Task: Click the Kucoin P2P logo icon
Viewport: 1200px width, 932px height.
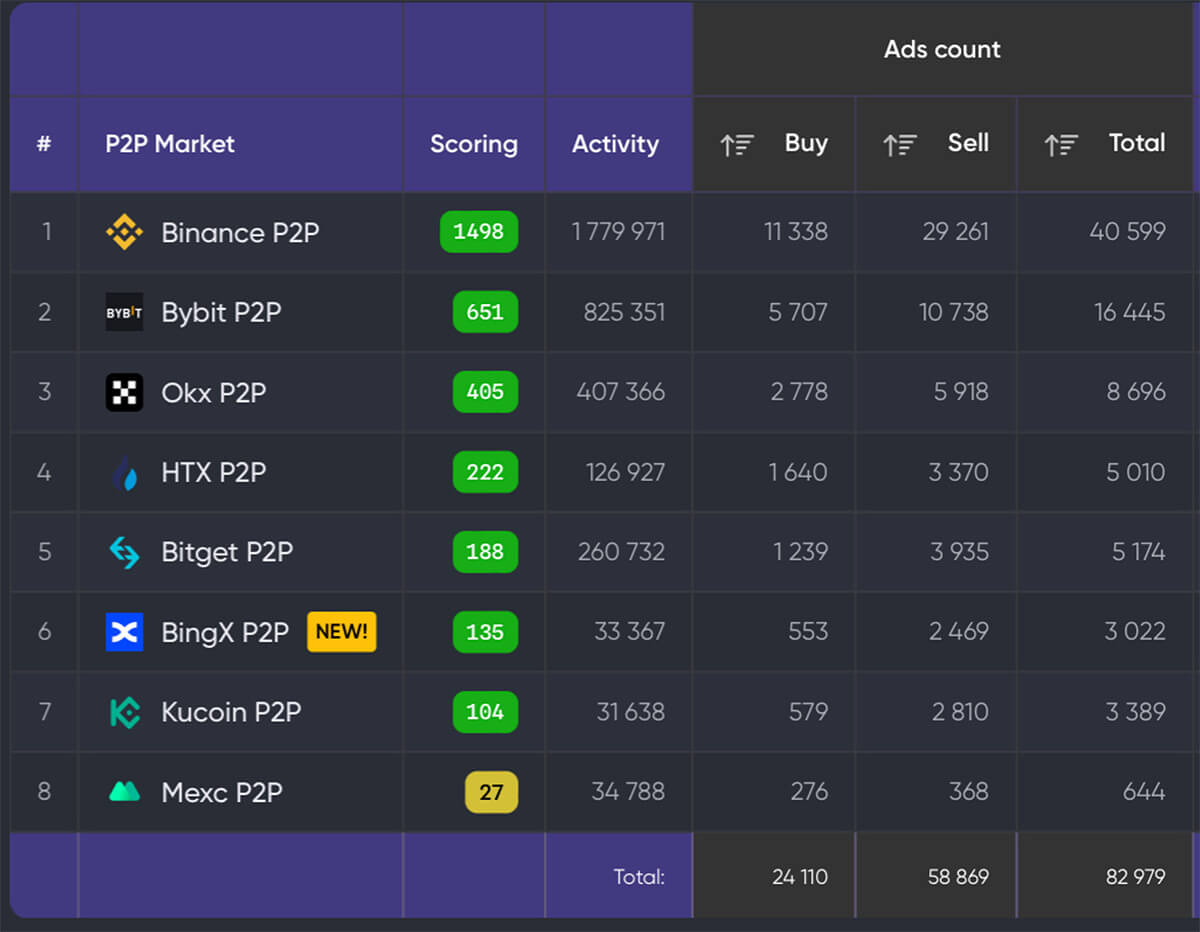Action: [x=124, y=712]
